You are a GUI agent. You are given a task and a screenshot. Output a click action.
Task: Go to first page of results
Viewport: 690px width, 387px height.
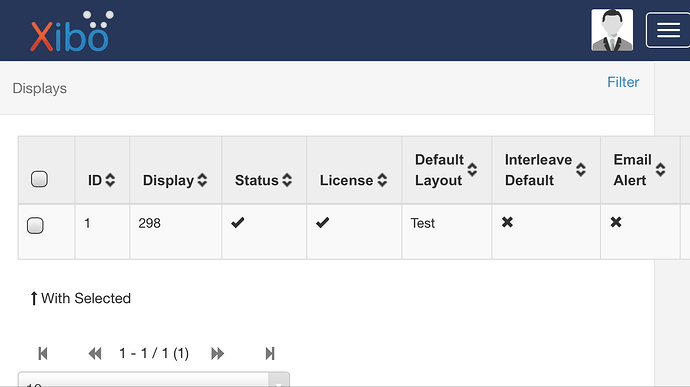point(43,354)
